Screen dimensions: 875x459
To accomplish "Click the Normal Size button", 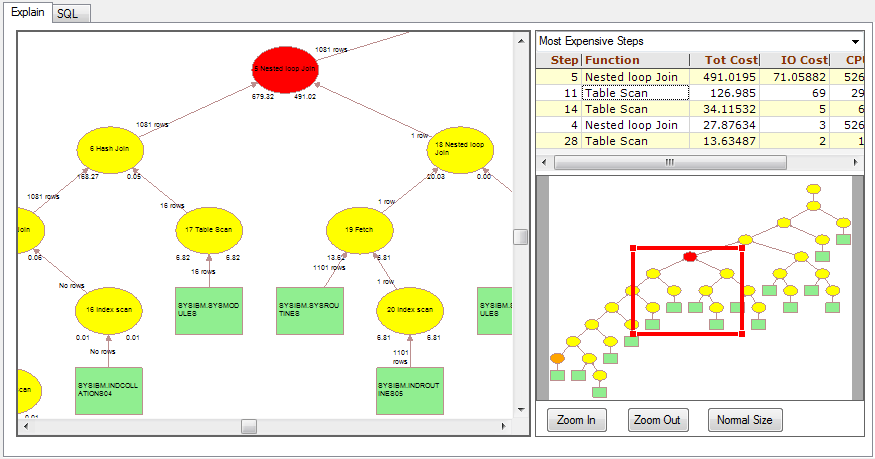I will pyautogui.click(x=745, y=420).
